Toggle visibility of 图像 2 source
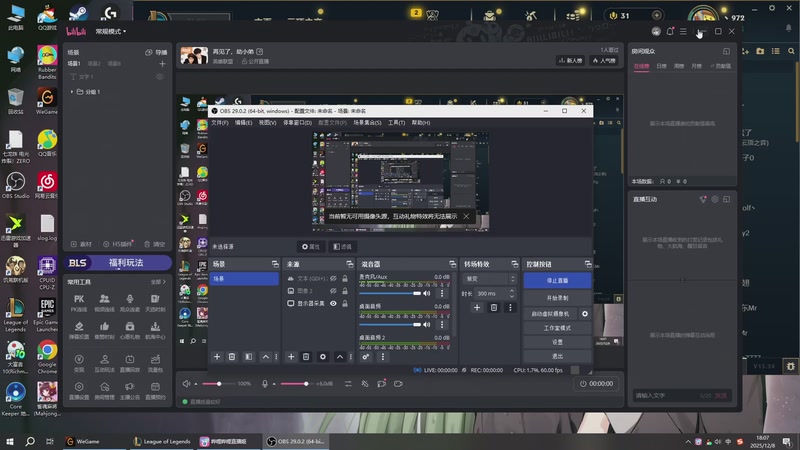800x450 pixels. point(333,291)
